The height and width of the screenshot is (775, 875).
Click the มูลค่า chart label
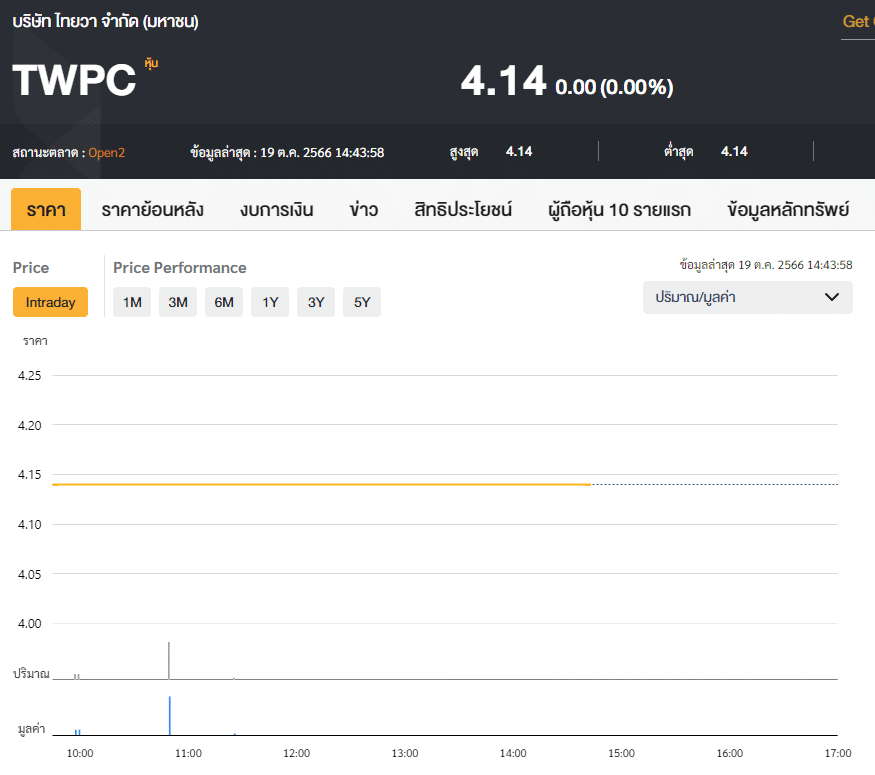click(32, 729)
